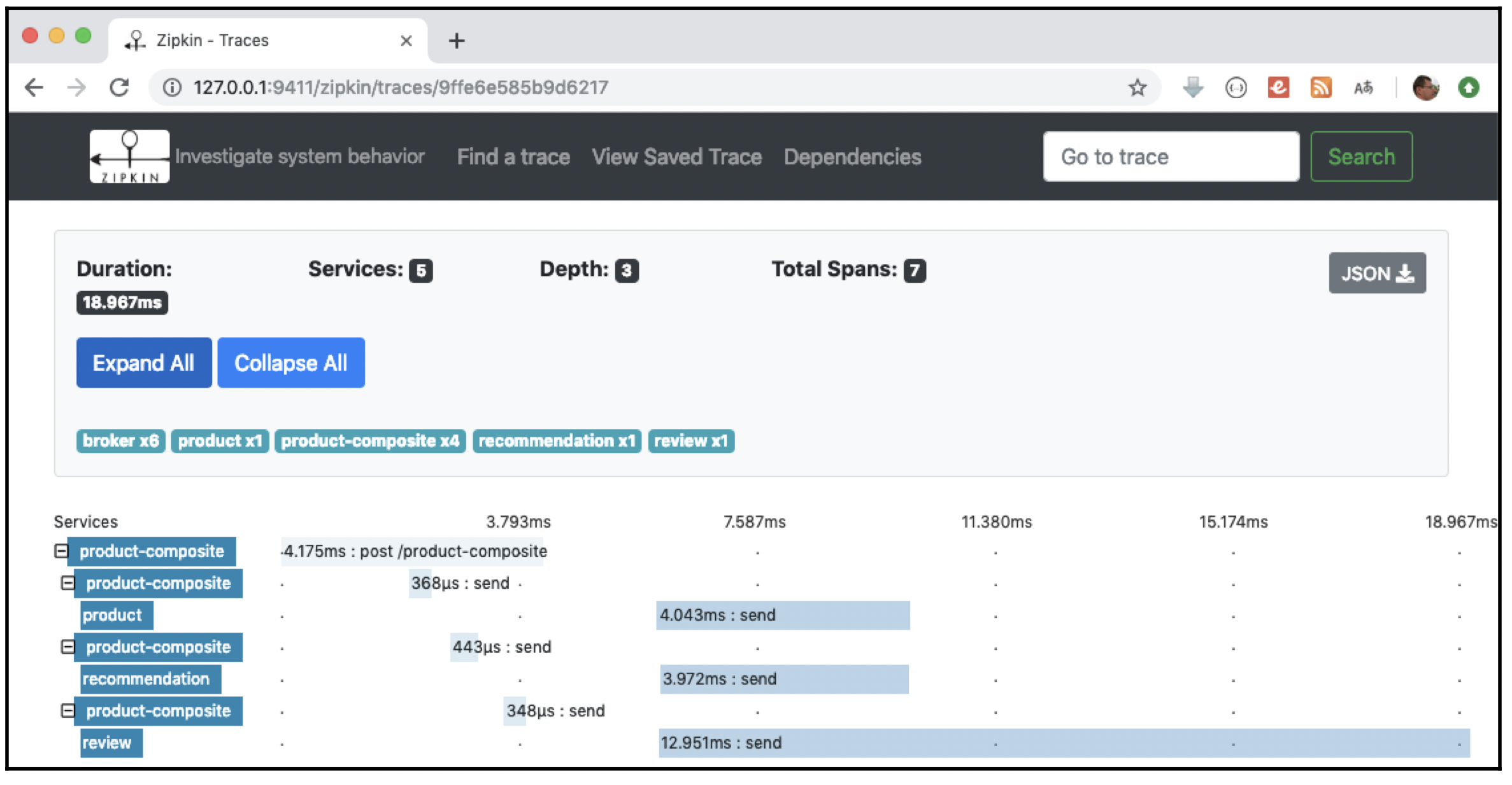Open a new tab with plus icon
The image size is (1512, 785).
point(457,41)
